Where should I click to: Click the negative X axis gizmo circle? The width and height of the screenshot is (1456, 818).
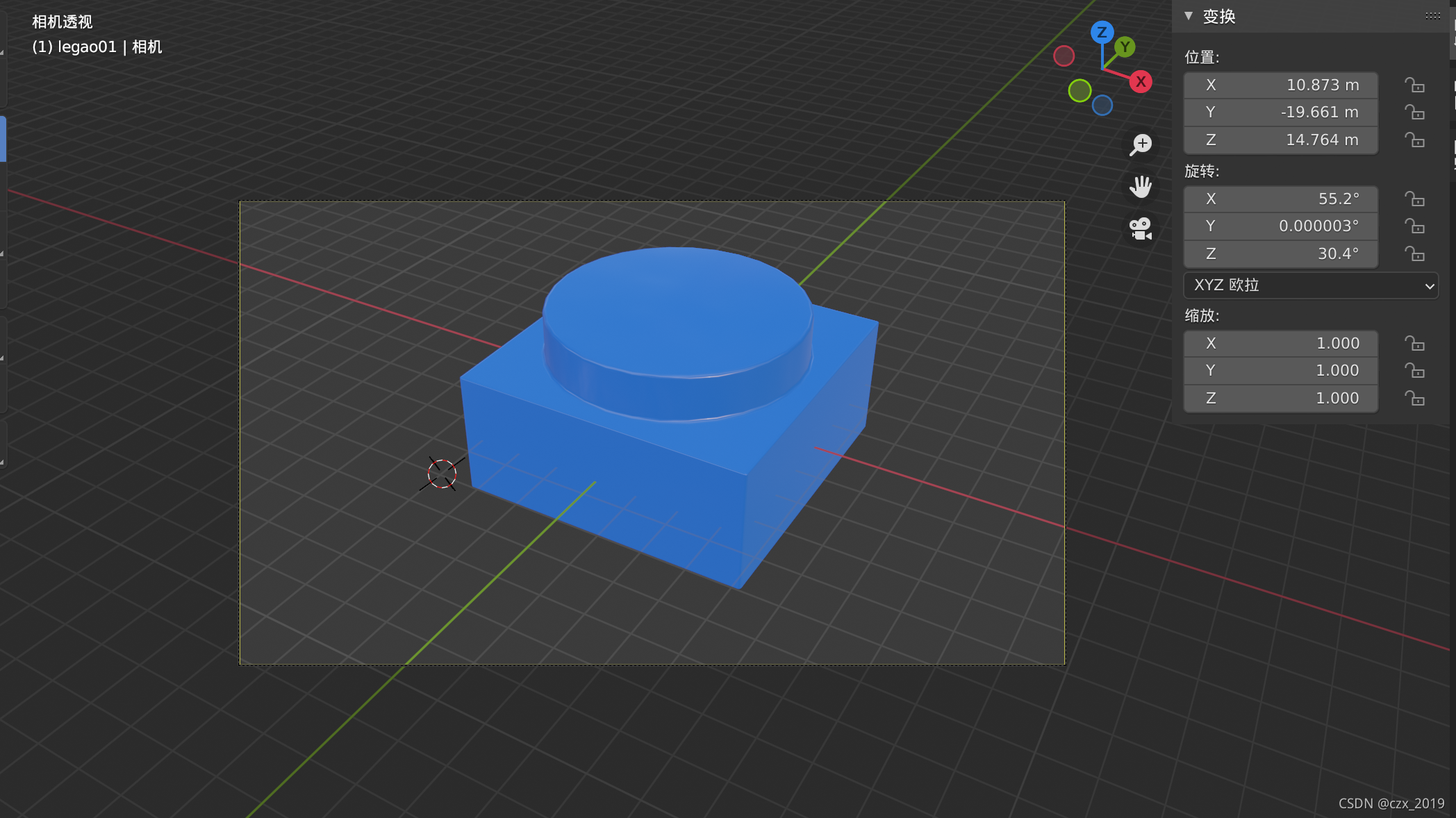[1064, 56]
